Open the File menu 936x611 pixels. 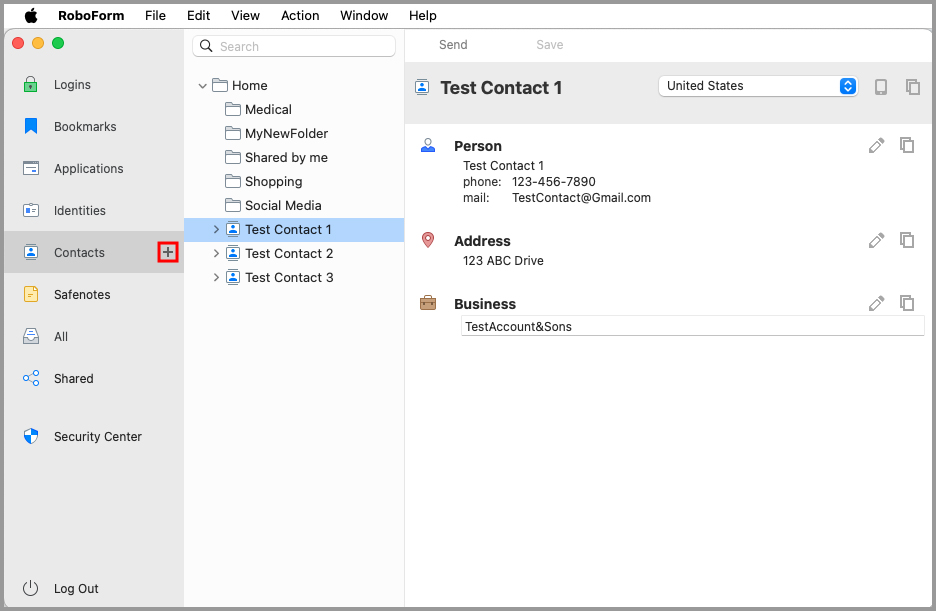click(155, 16)
